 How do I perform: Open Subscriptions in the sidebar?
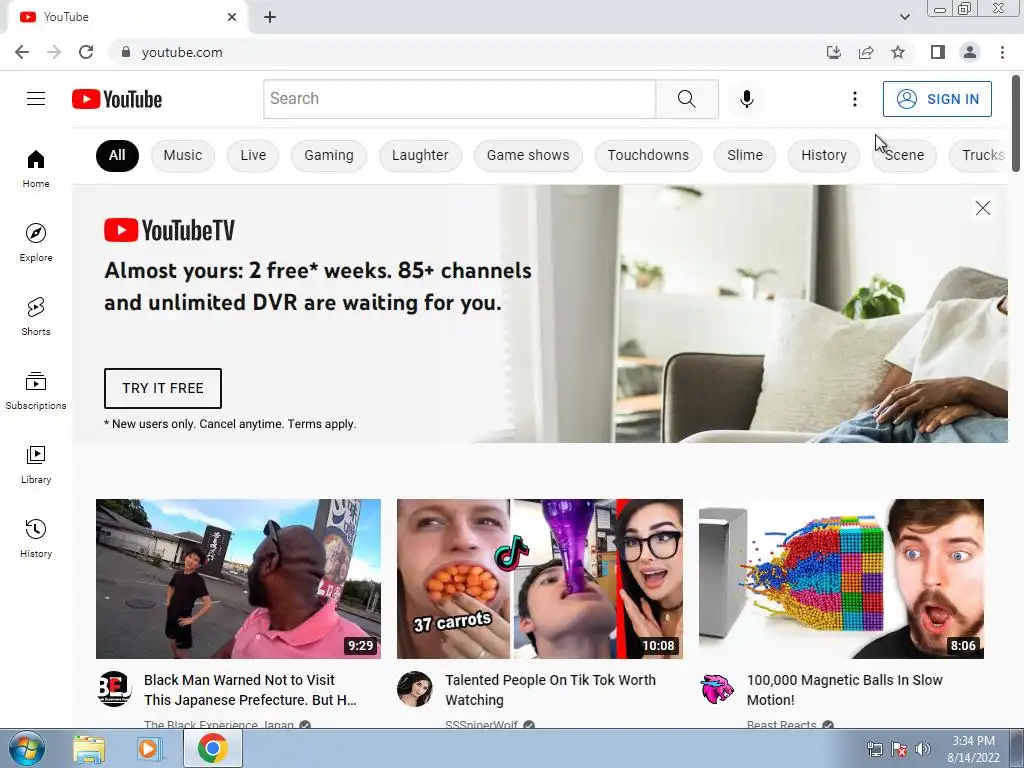36,391
